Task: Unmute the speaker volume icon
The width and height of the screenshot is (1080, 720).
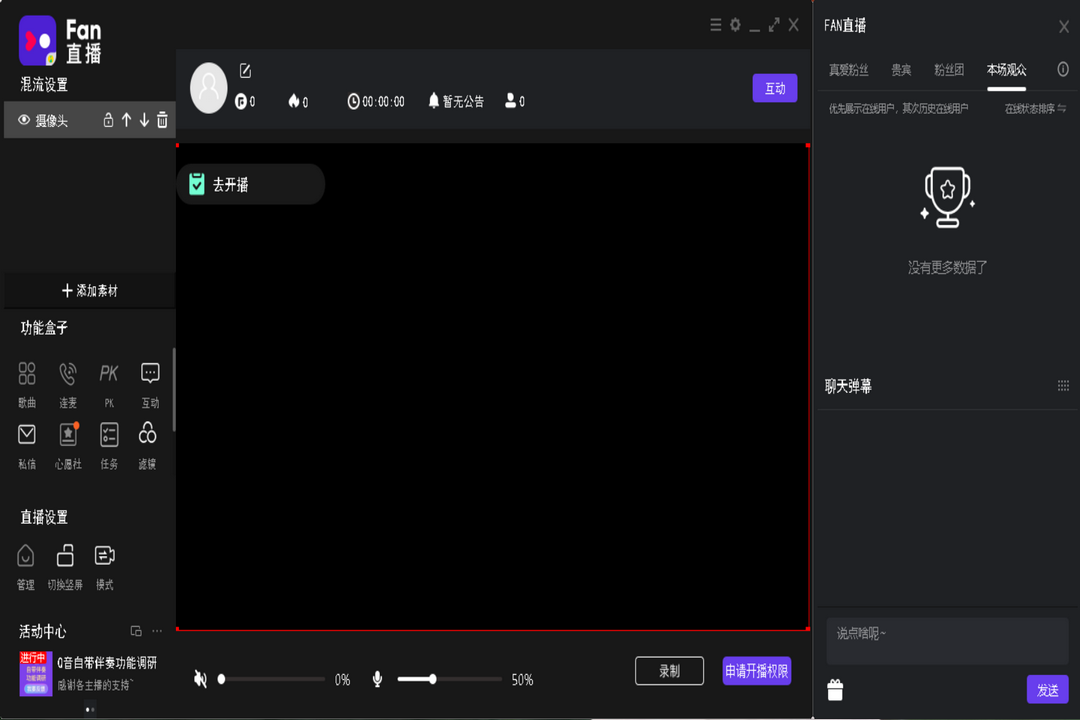Action: [x=200, y=678]
